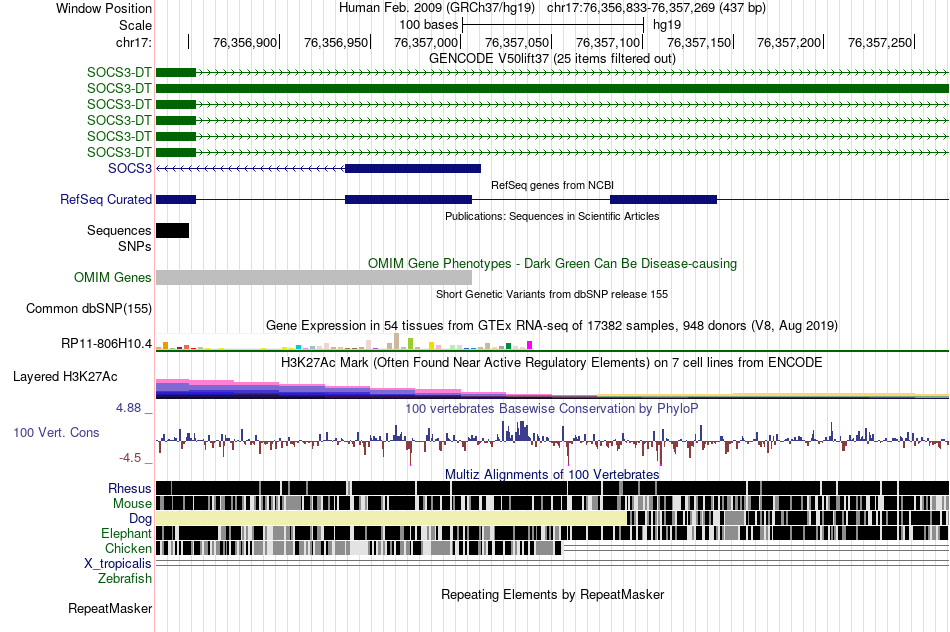950x632 pixels.
Task: Click the 76,357,000 coordinate on the ruler
Action: point(426,42)
